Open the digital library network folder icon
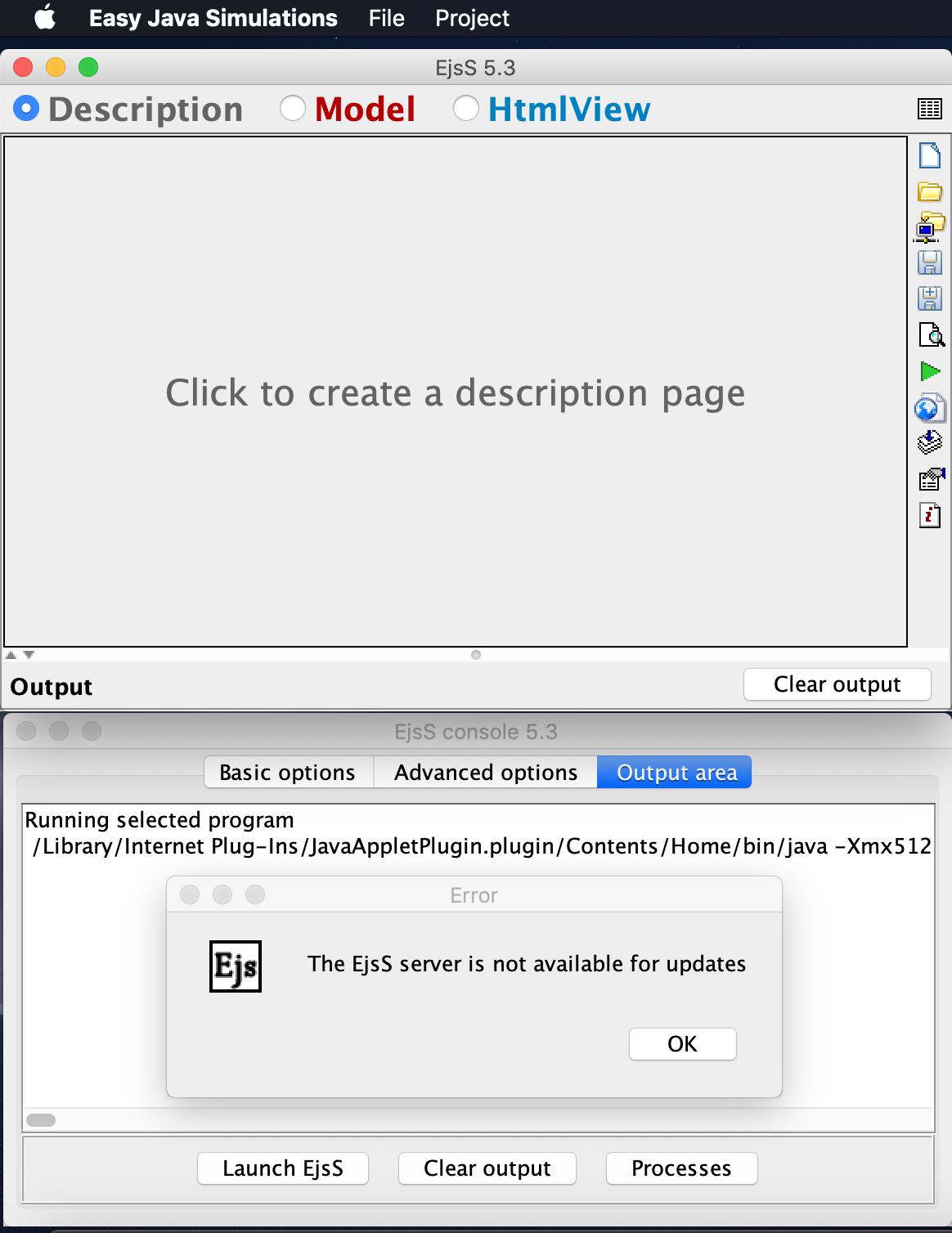The image size is (952, 1233). click(930, 227)
